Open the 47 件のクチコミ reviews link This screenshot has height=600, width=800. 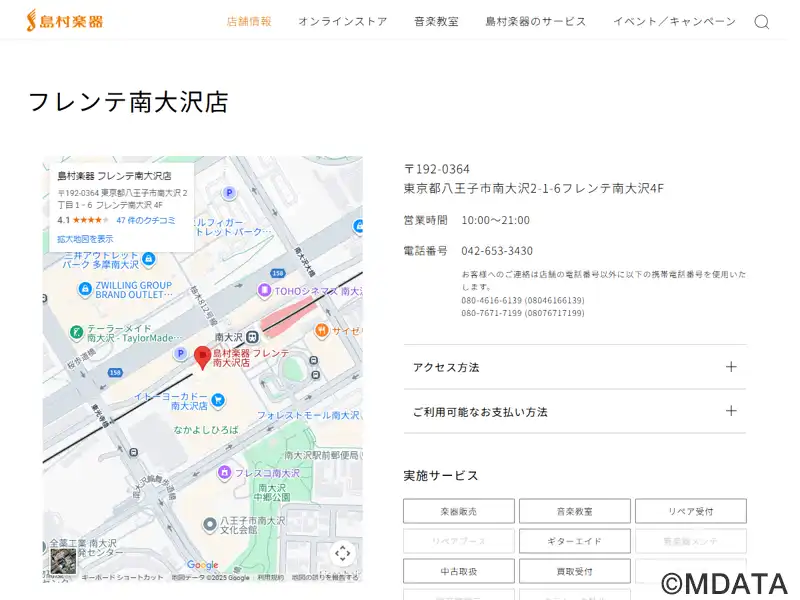(145, 220)
